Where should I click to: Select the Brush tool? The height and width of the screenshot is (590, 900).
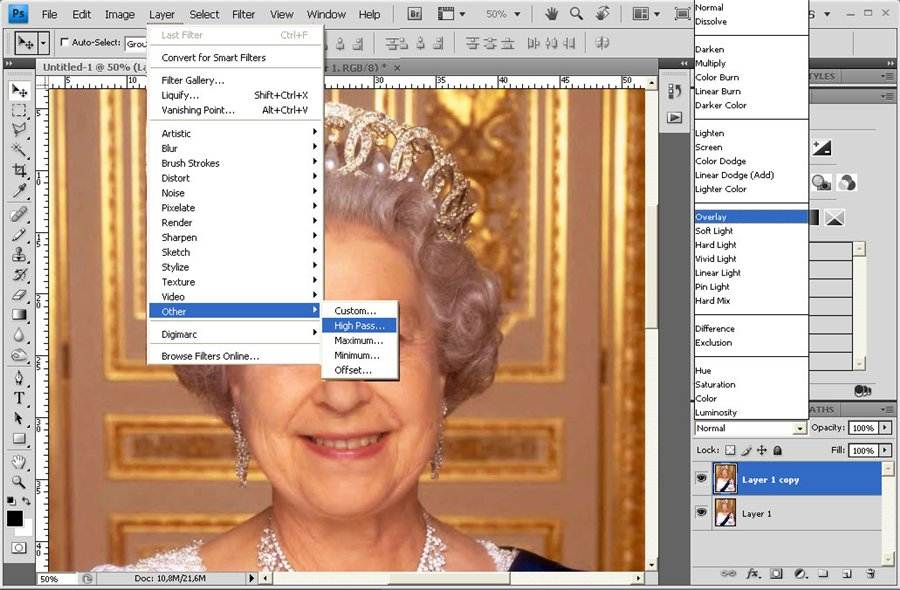[19, 234]
